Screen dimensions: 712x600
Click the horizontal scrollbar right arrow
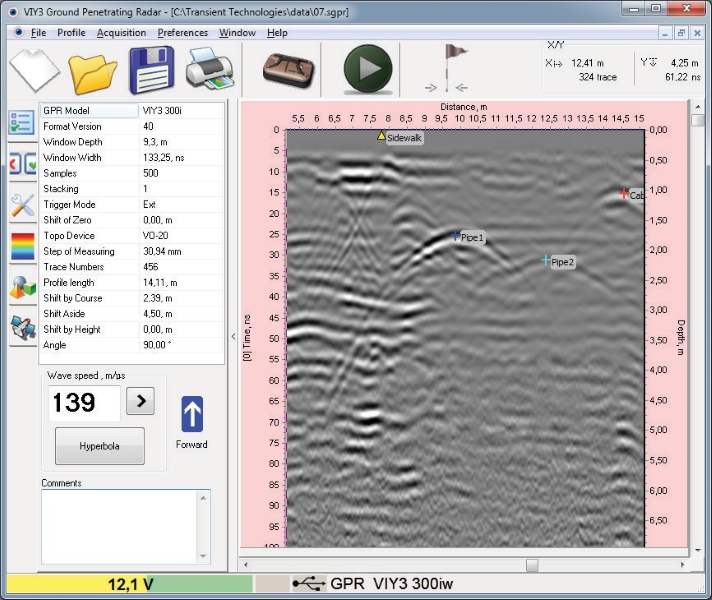(682, 565)
